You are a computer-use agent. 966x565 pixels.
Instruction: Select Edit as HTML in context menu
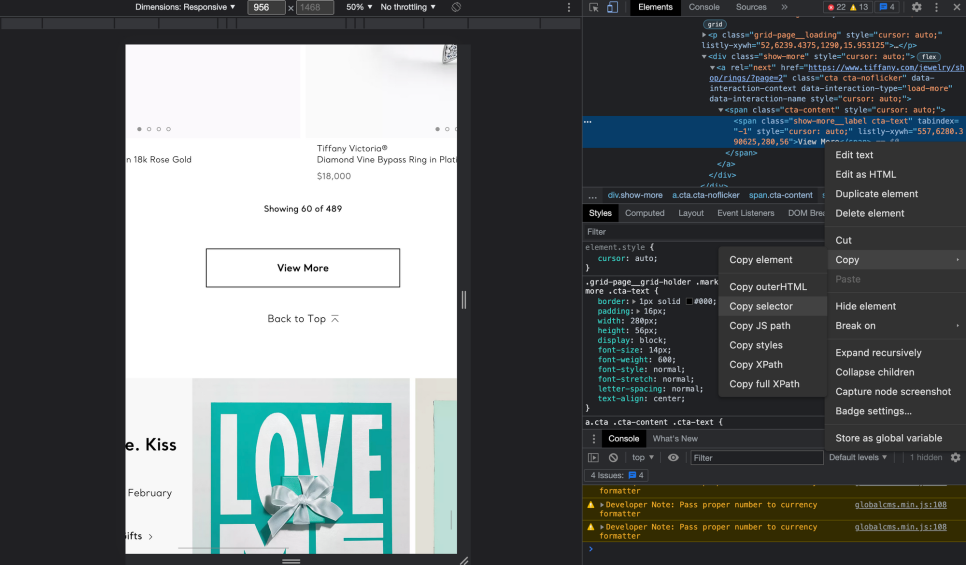866,175
